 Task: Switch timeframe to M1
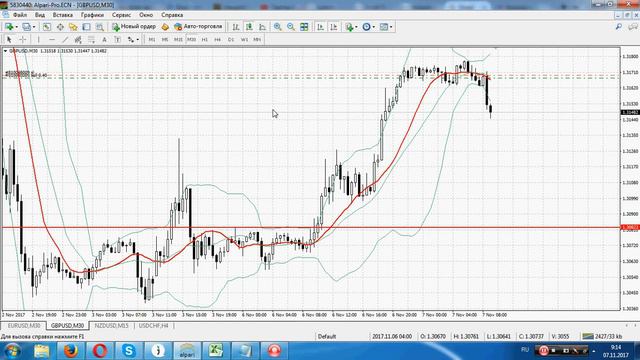click(151, 40)
